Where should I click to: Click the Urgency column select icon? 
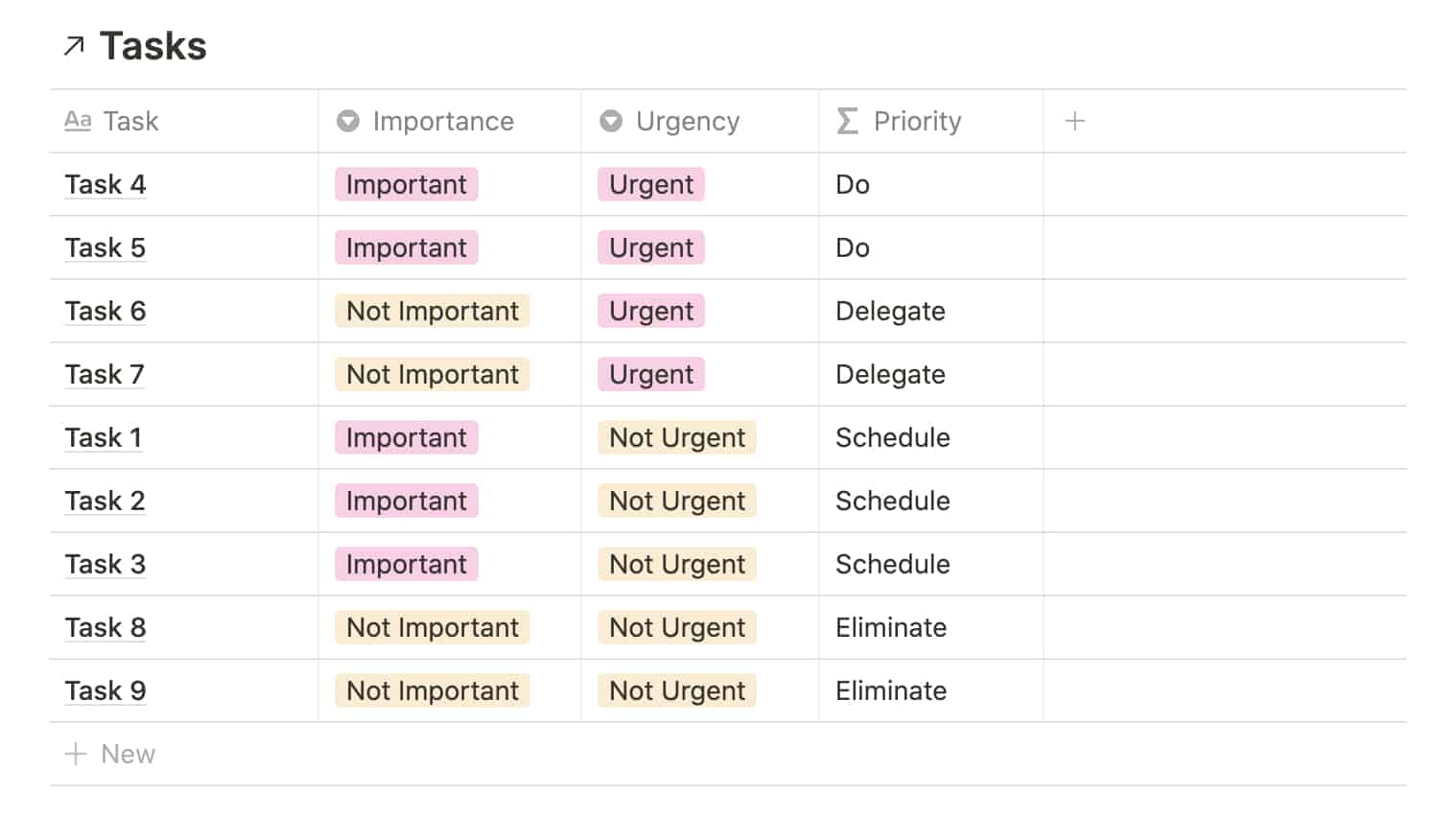611,121
